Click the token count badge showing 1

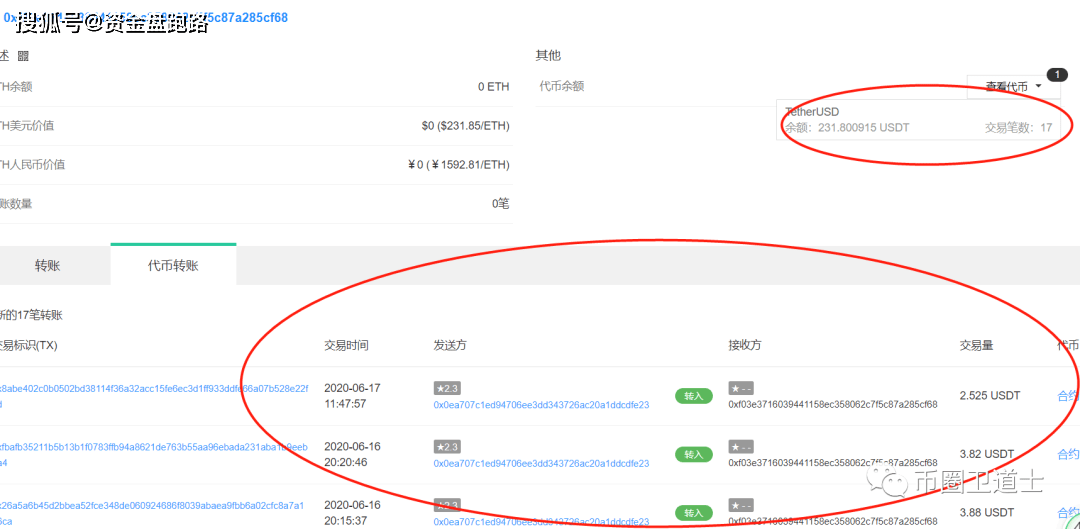coord(1057,75)
